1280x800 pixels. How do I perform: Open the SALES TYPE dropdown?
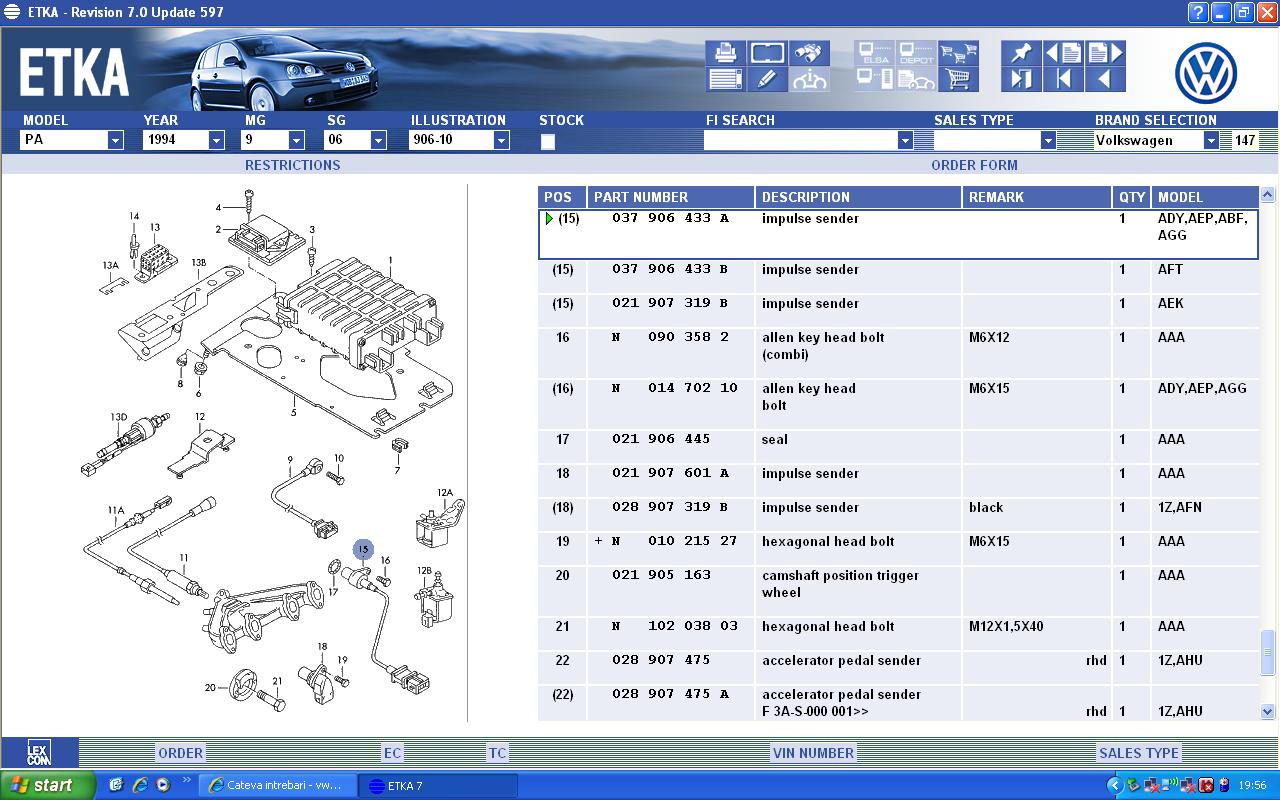[1048, 141]
